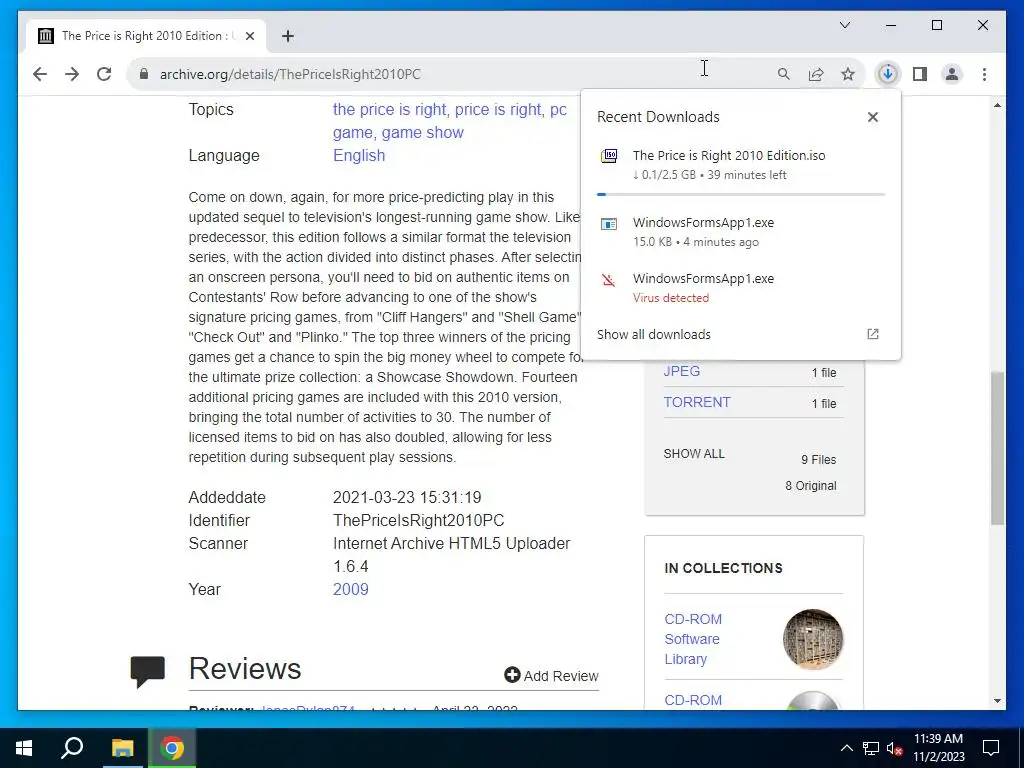Select the Addeddate value 2021-03-23 15:31:19

pyautogui.click(x=407, y=498)
